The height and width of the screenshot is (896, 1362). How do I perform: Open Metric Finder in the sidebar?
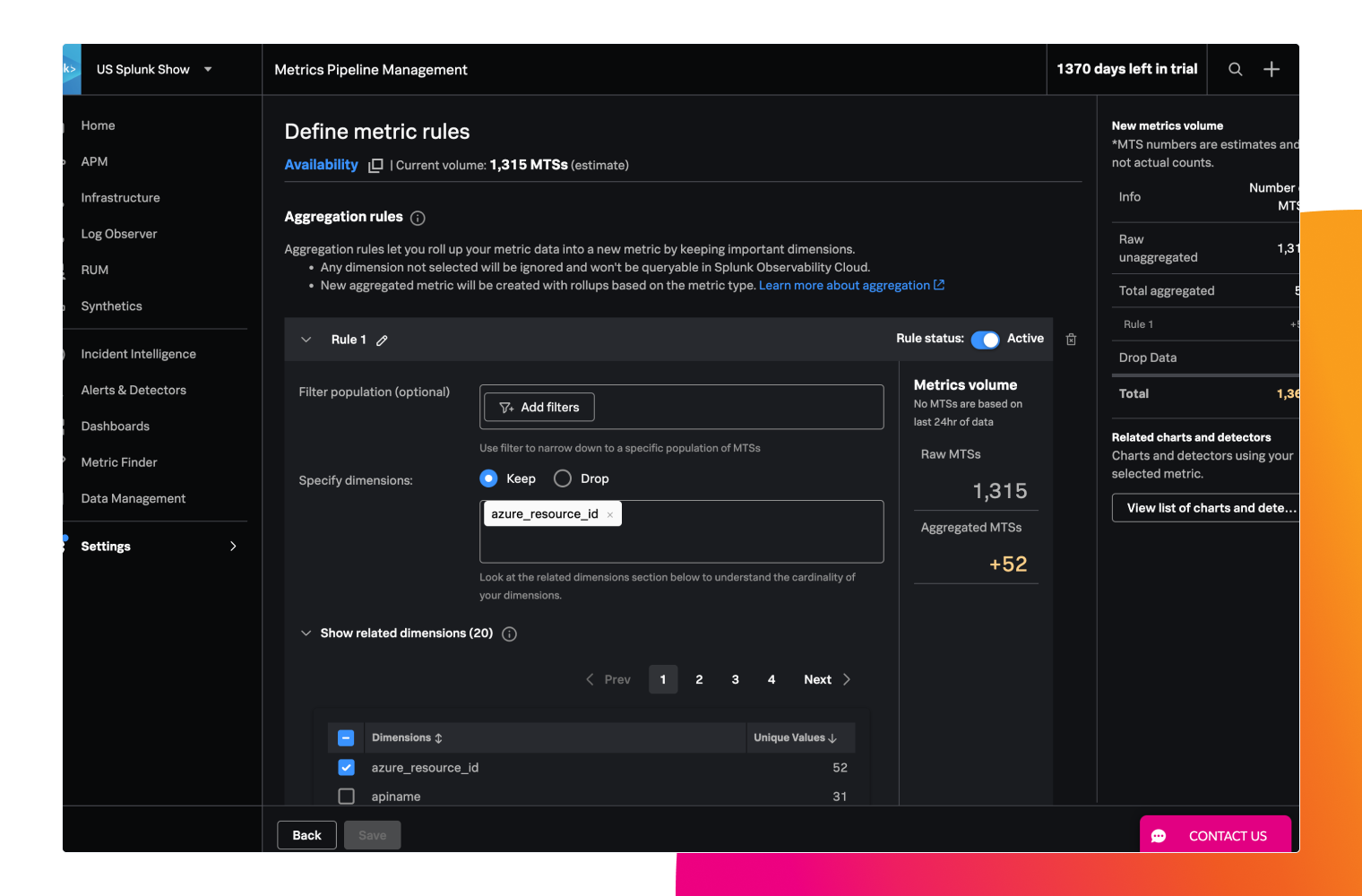pos(119,462)
